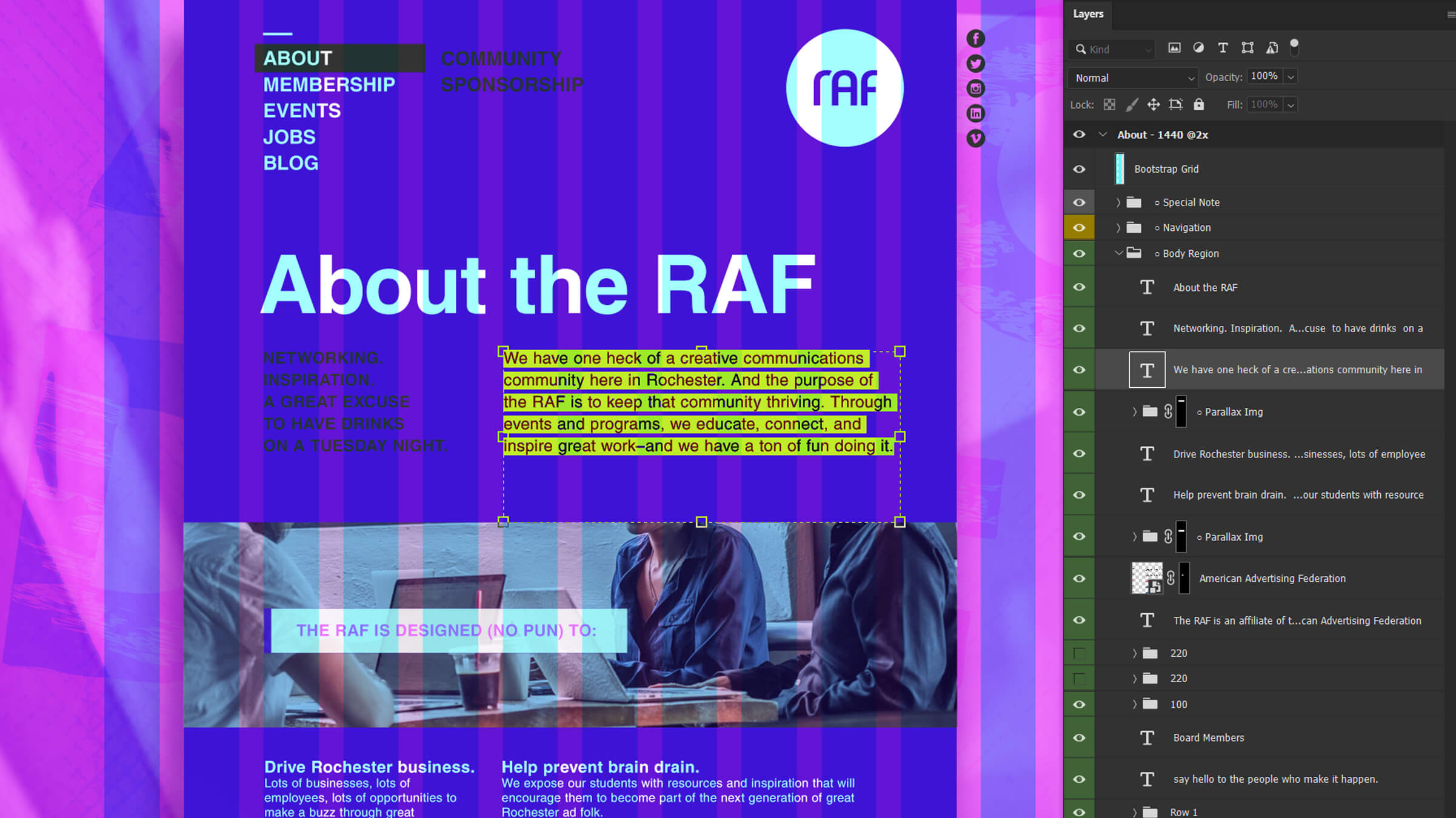
Task: Click EVENTS in the design navigation
Action: tap(302, 111)
